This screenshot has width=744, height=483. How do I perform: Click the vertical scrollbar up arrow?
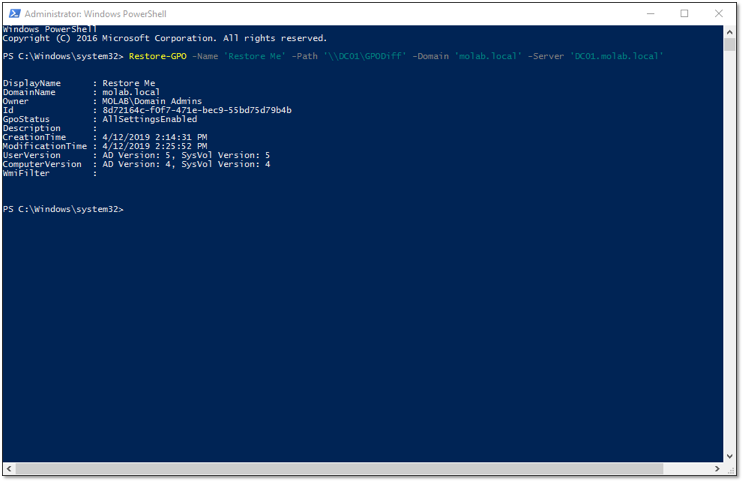pos(729,31)
